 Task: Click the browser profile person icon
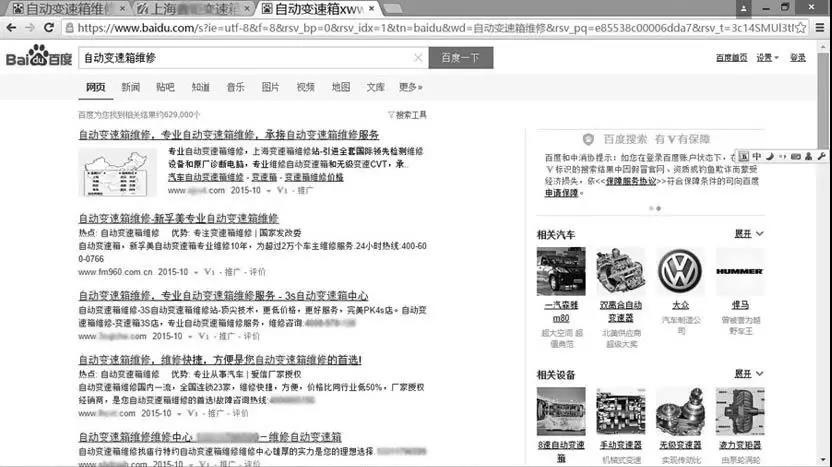point(743,8)
